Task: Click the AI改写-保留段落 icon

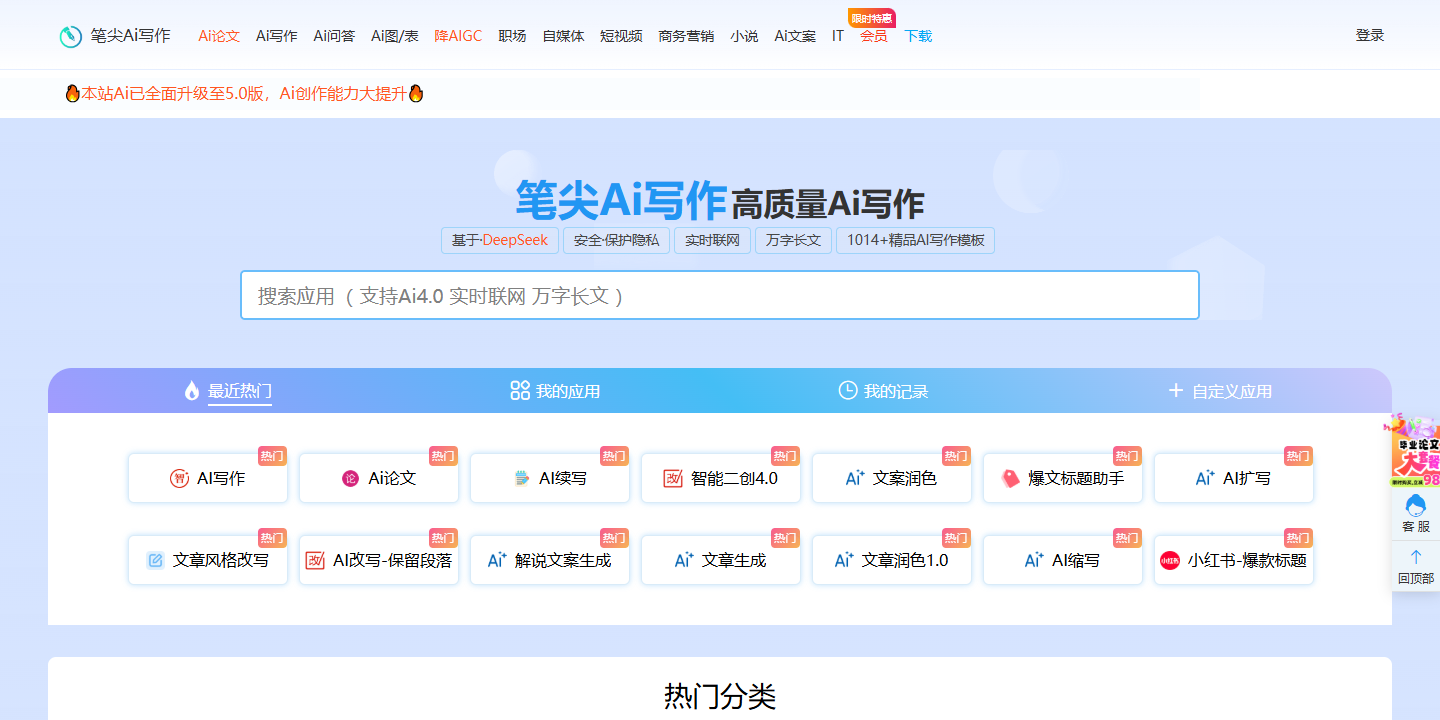Action: click(315, 561)
